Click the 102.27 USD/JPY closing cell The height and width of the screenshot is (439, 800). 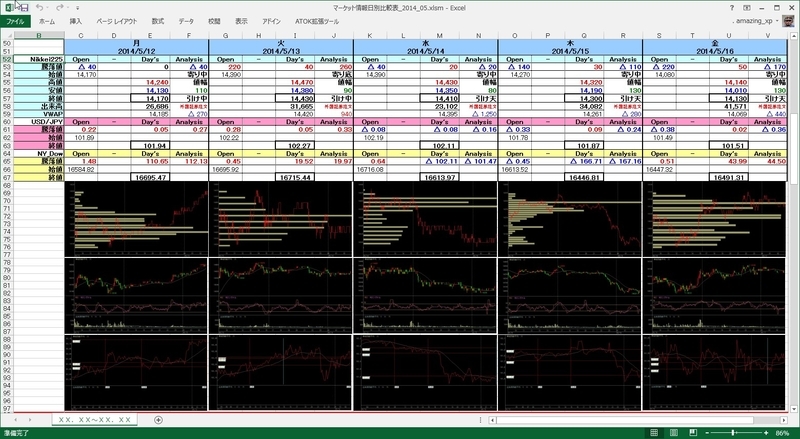click(x=295, y=145)
